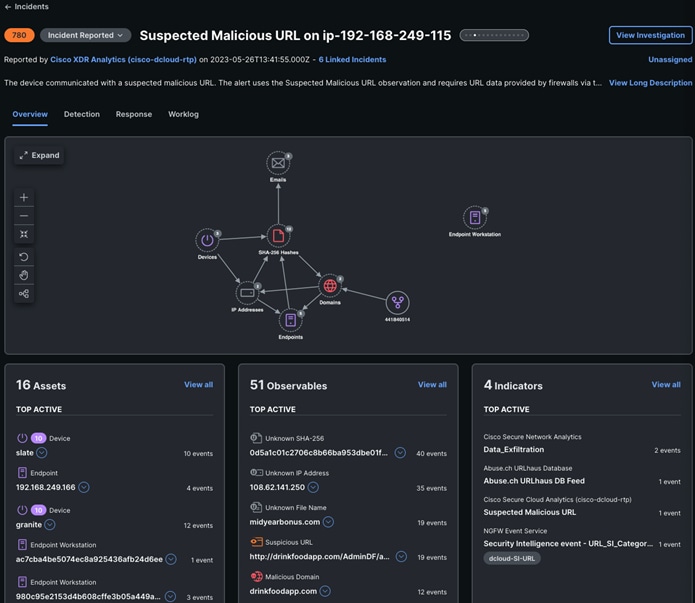Image resolution: width=695 pixels, height=603 pixels.
Task: Click the 10 badge on slate device
Action: tap(39, 438)
